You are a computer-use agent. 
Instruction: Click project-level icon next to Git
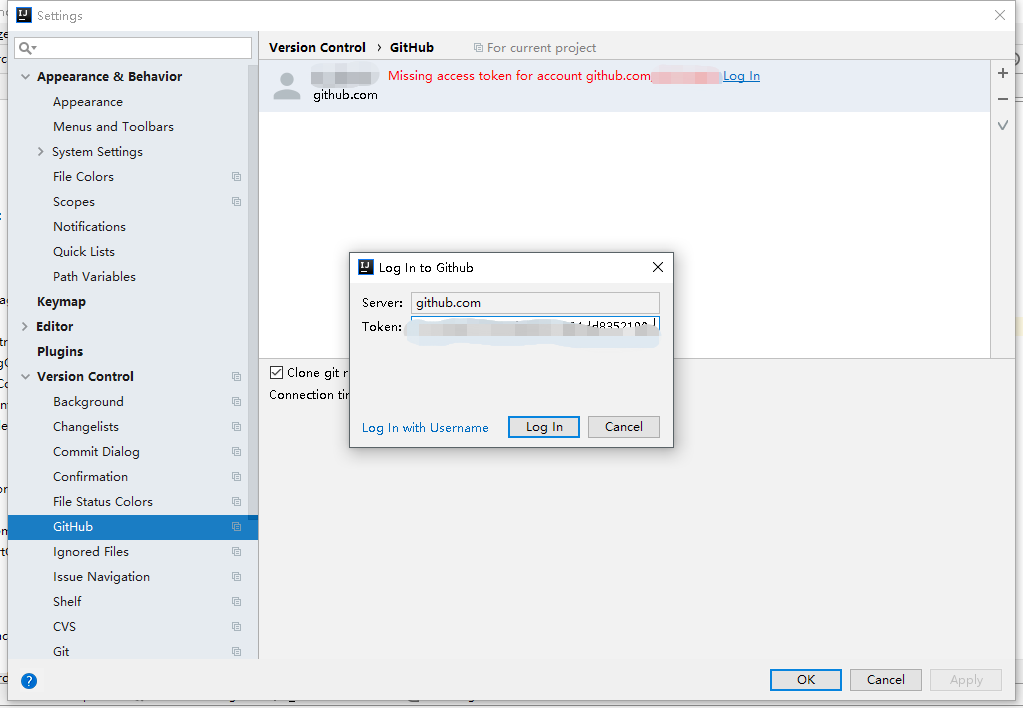tap(236, 652)
